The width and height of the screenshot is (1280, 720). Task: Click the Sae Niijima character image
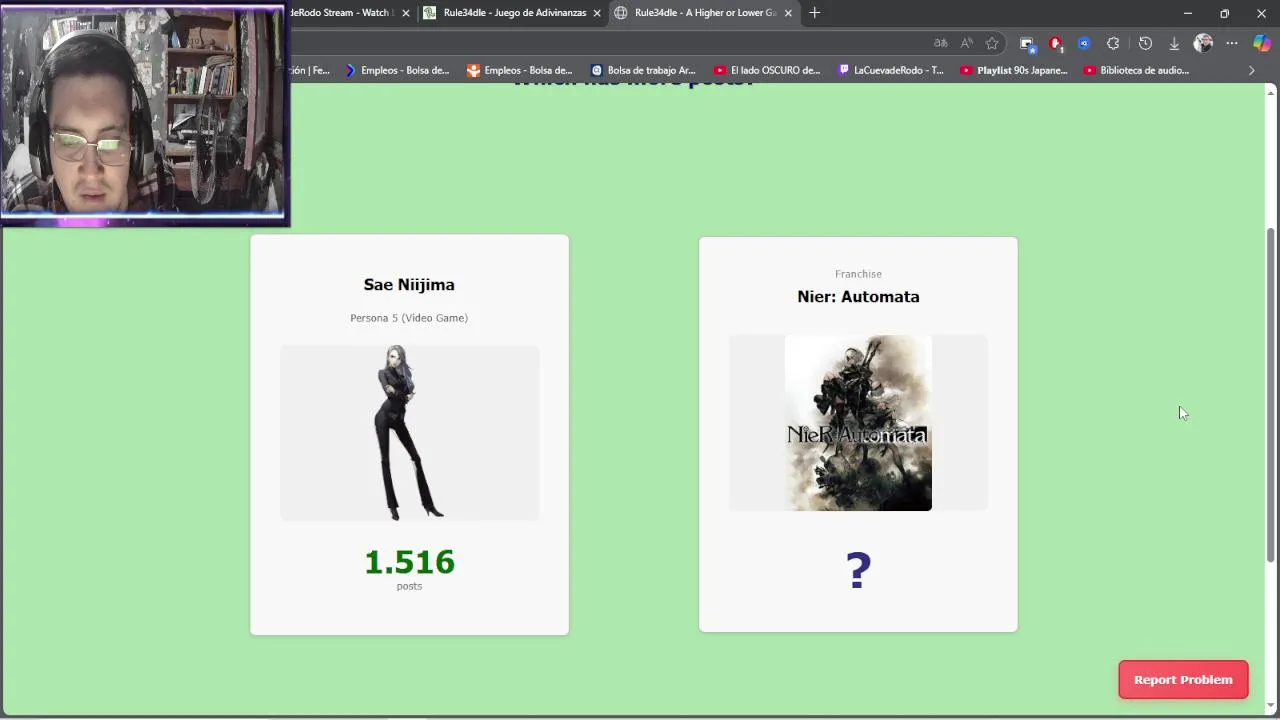(x=409, y=432)
